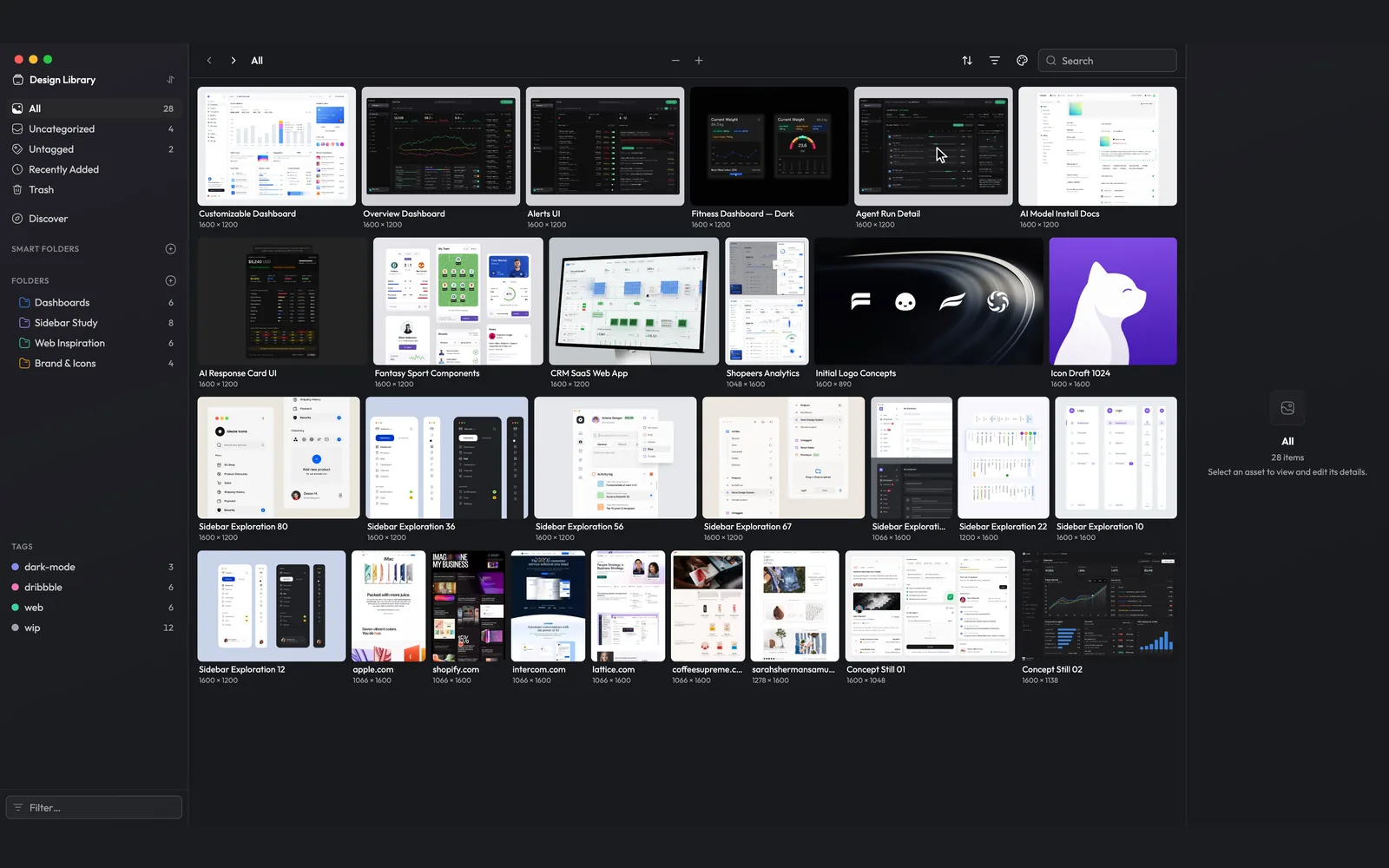Image resolution: width=1389 pixels, height=868 pixels.
Task: Click the Search field
Action: tap(1107, 61)
